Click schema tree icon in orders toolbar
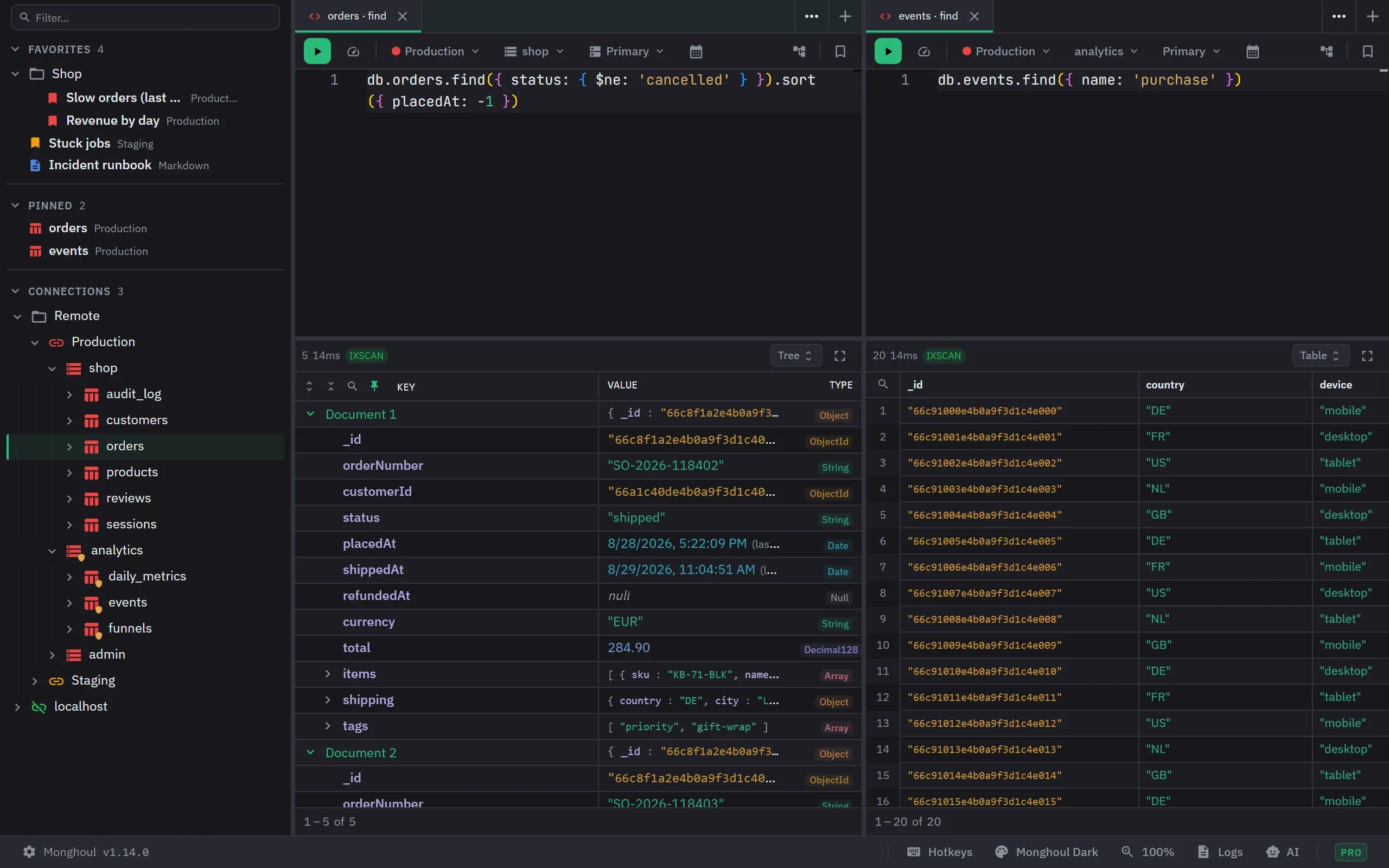1389x868 pixels. [x=799, y=52]
